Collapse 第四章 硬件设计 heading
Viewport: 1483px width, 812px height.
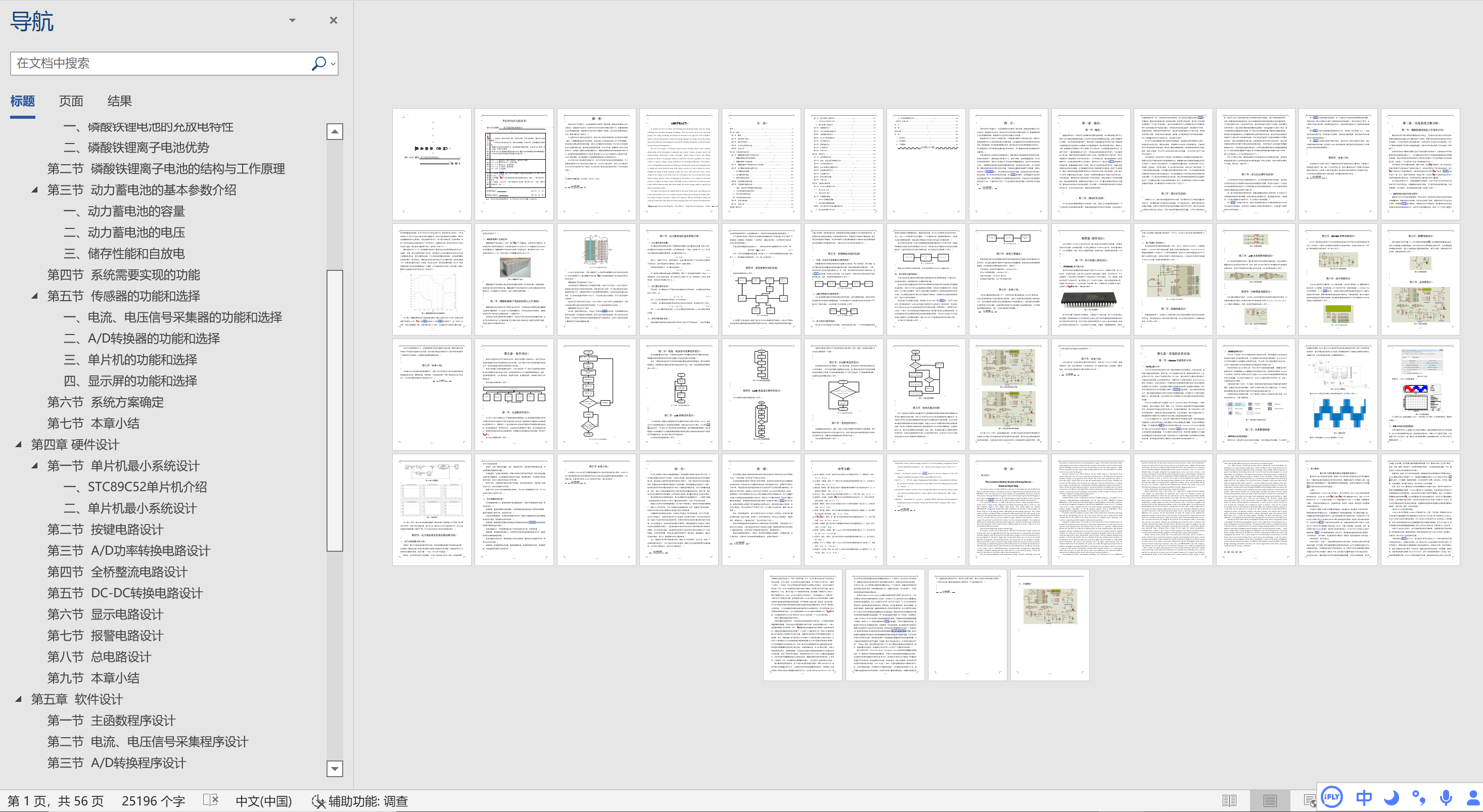pos(18,444)
